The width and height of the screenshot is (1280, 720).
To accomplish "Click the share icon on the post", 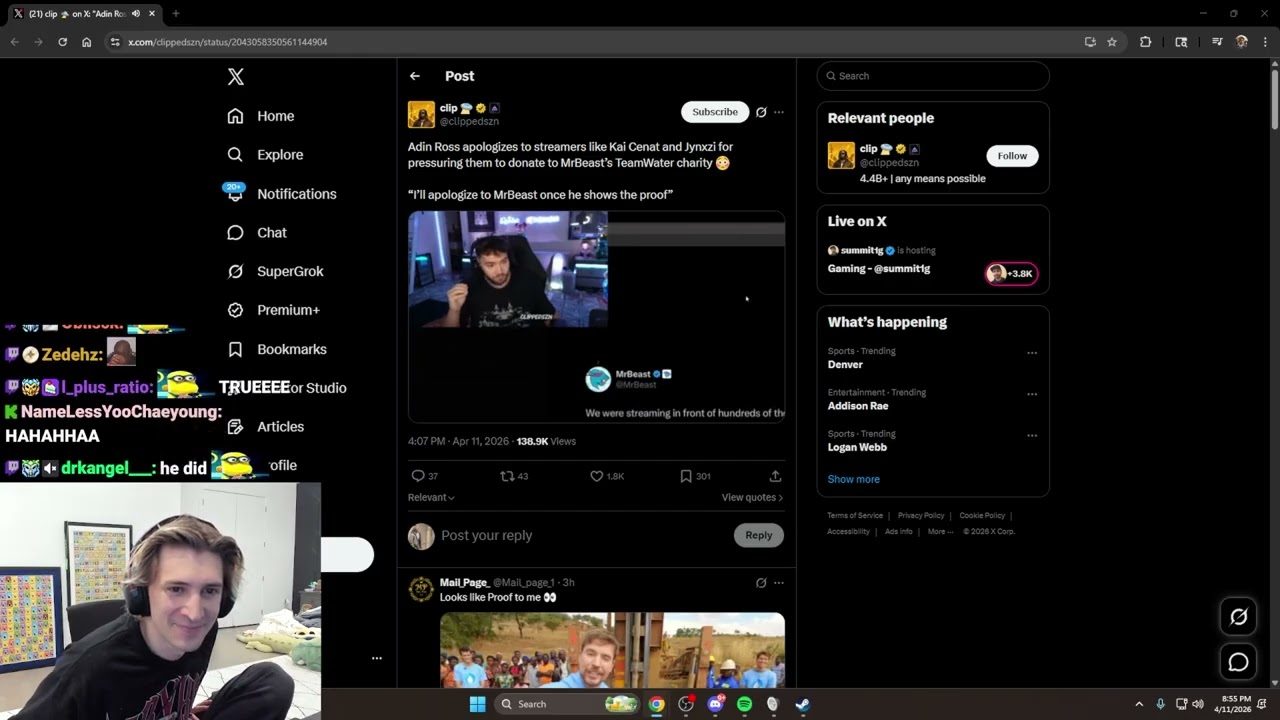I will coord(775,476).
